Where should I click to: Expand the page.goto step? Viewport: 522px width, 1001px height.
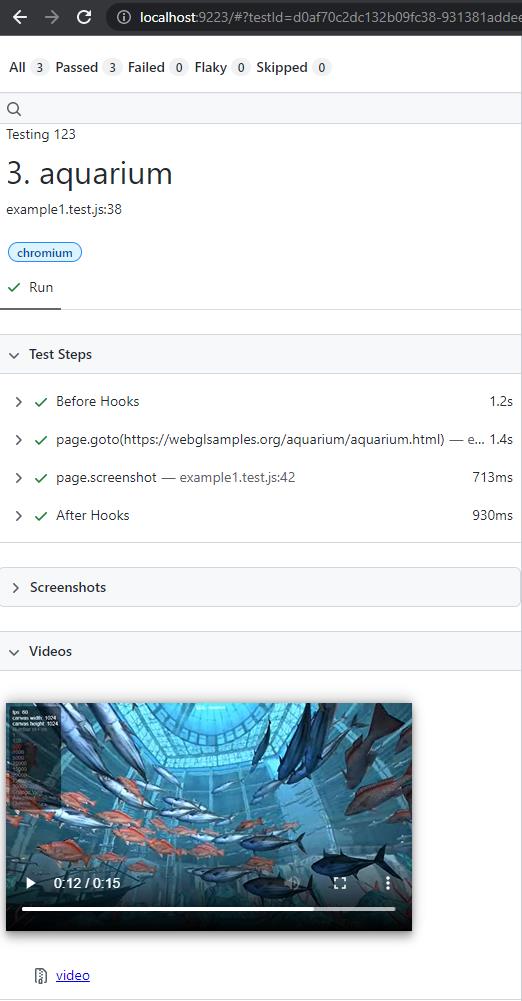19,440
